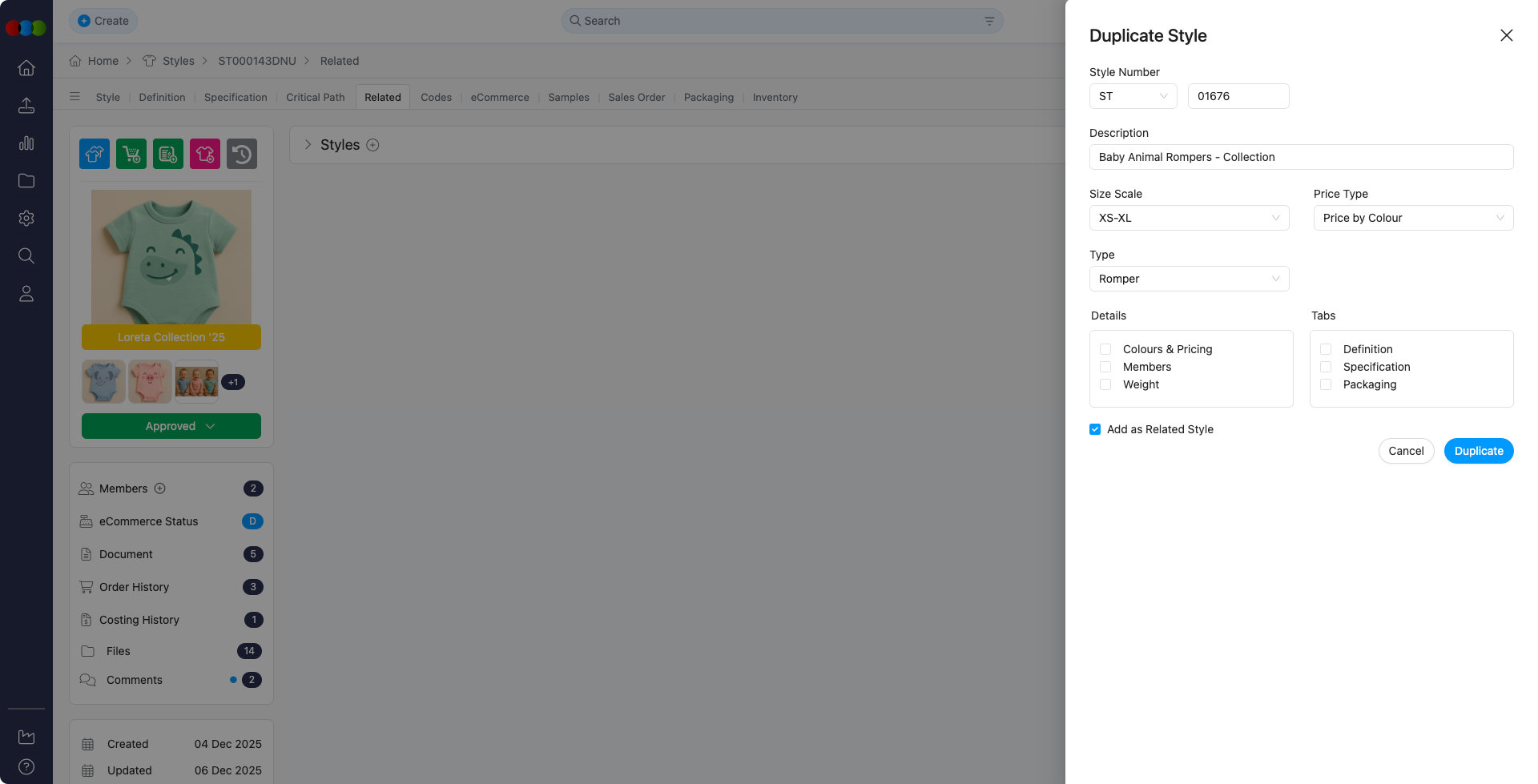Uncheck Add as Related Style

pos(1094,429)
